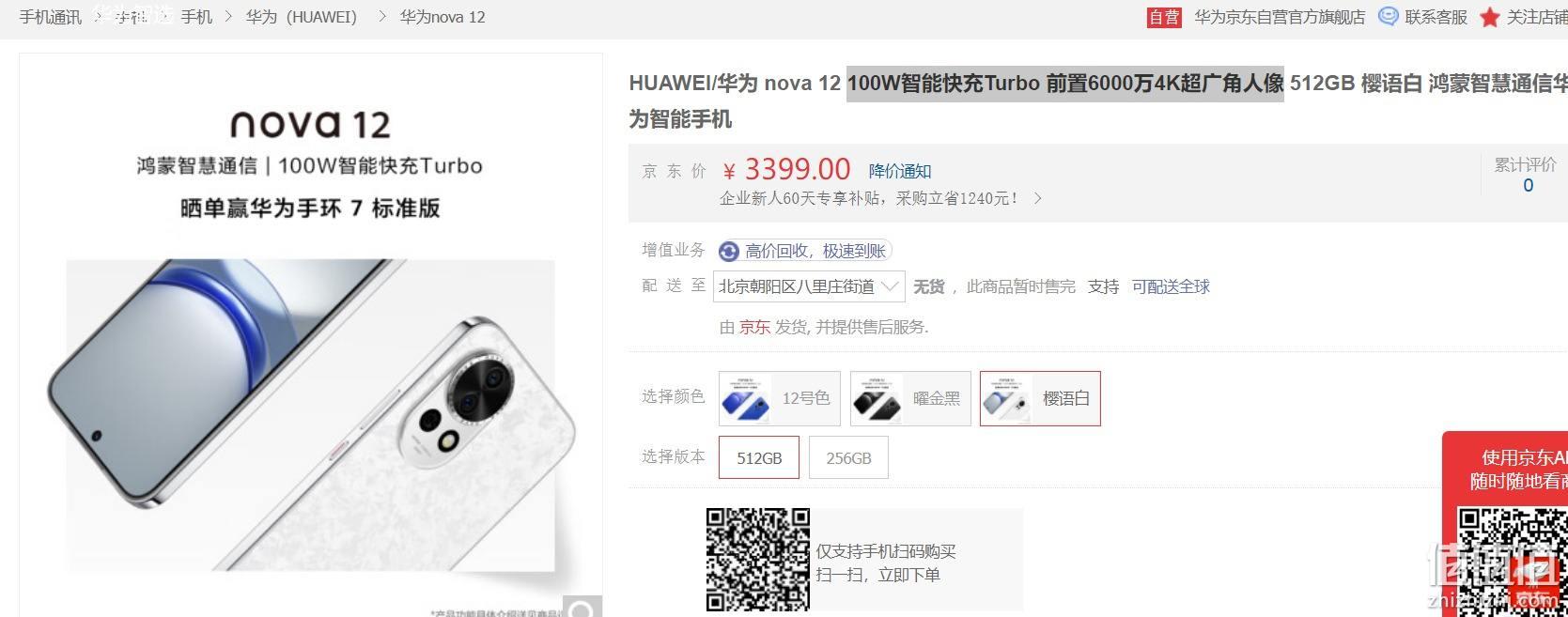The image size is (1568, 617).
Task: Click the 降价通知 link
Action: point(900,171)
